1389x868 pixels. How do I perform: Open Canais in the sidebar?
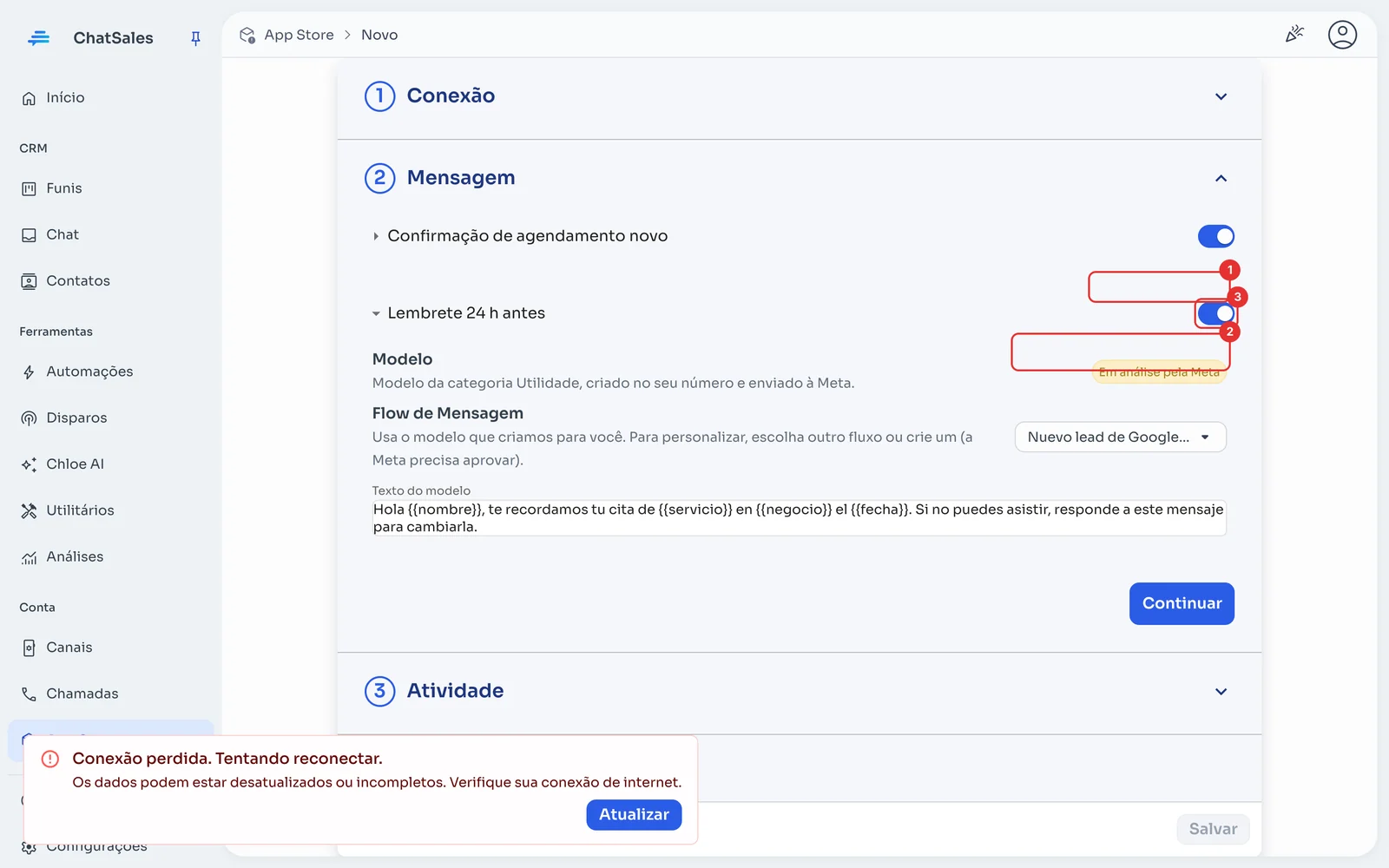click(69, 648)
